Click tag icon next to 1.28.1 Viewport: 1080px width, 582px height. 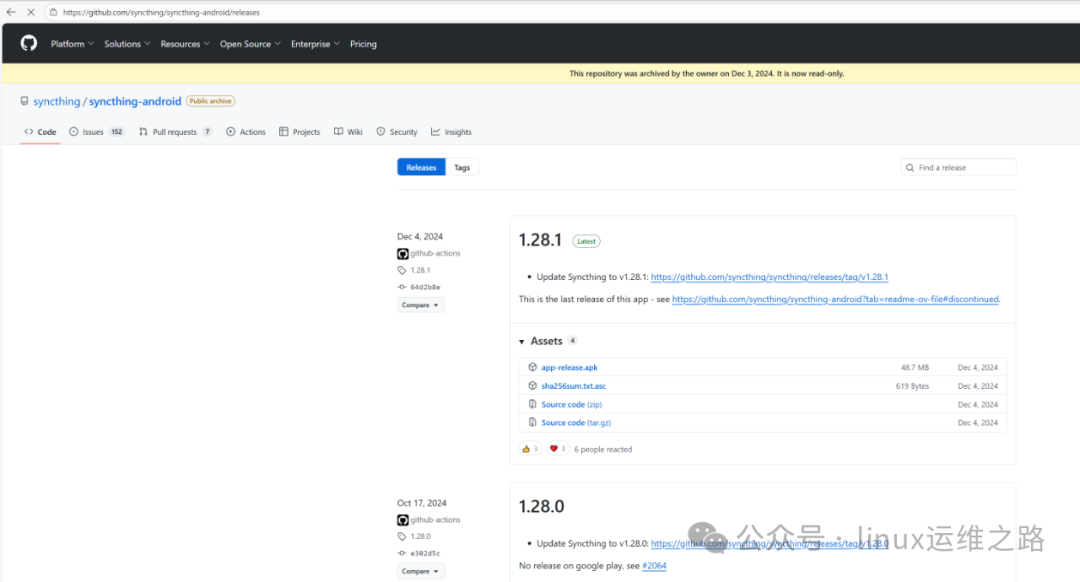(x=402, y=270)
